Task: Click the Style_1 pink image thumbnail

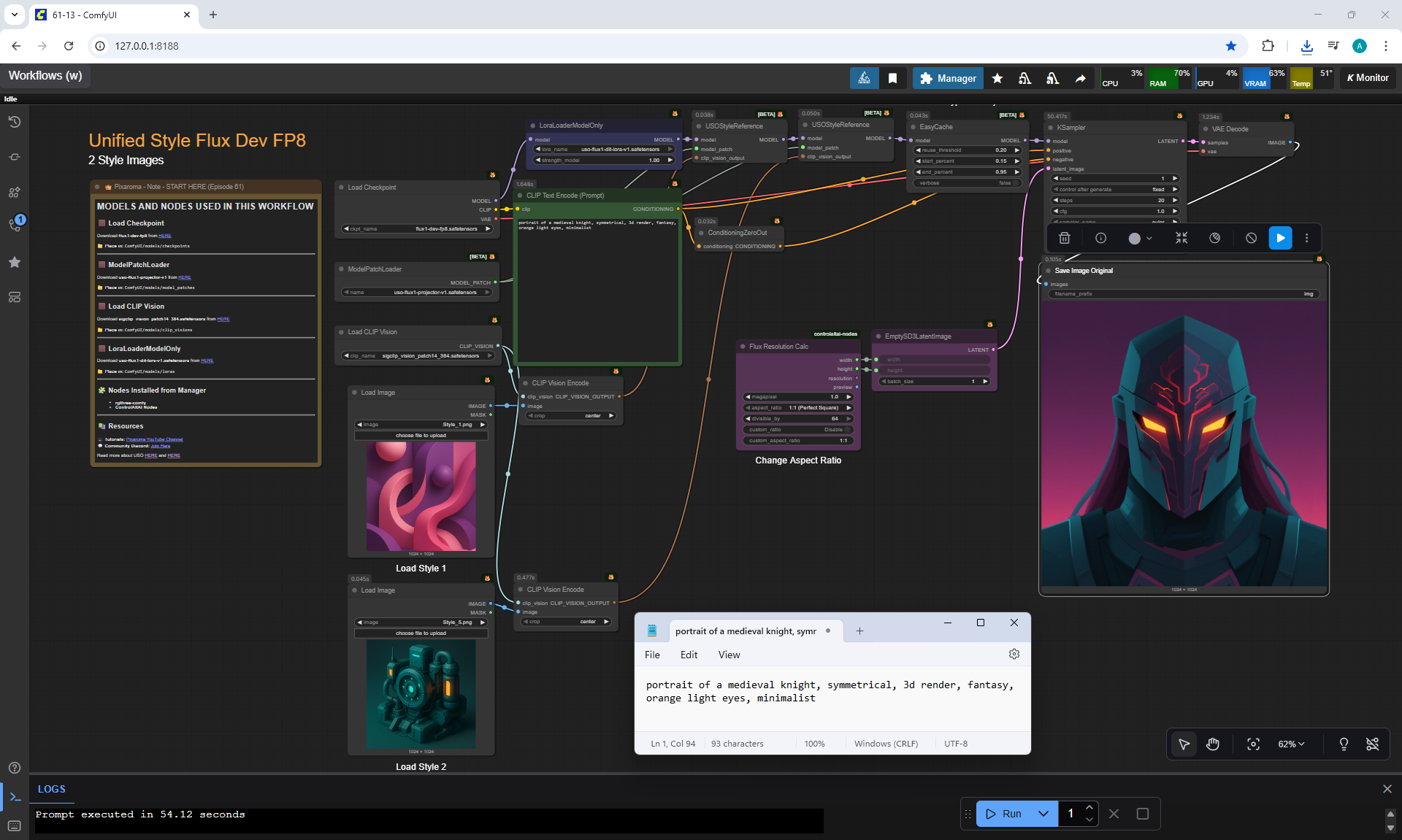Action: [x=421, y=496]
